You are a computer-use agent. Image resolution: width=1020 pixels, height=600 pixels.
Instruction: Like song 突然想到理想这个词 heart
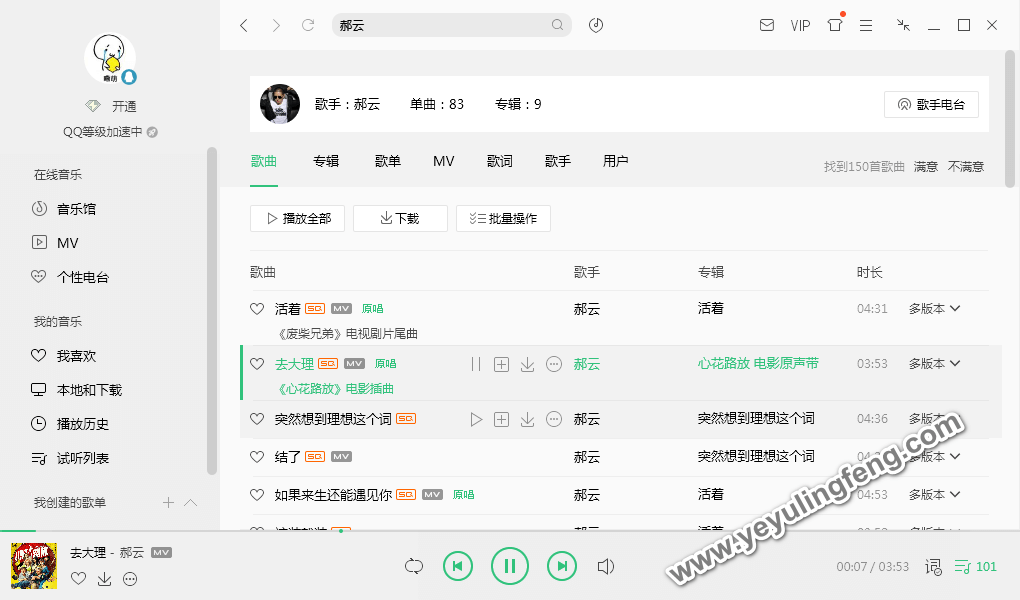pyautogui.click(x=257, y=419)
